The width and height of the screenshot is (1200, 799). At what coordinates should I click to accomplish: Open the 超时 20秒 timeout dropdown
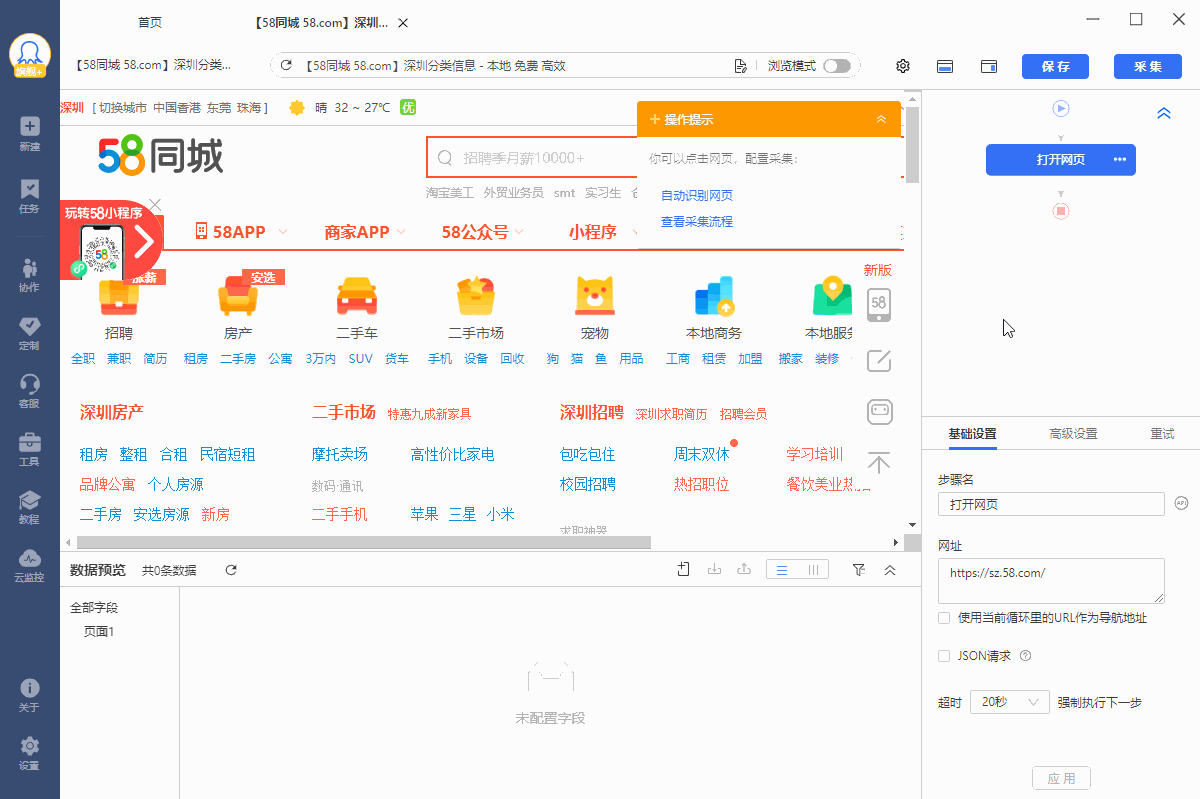pos(1010,702)
